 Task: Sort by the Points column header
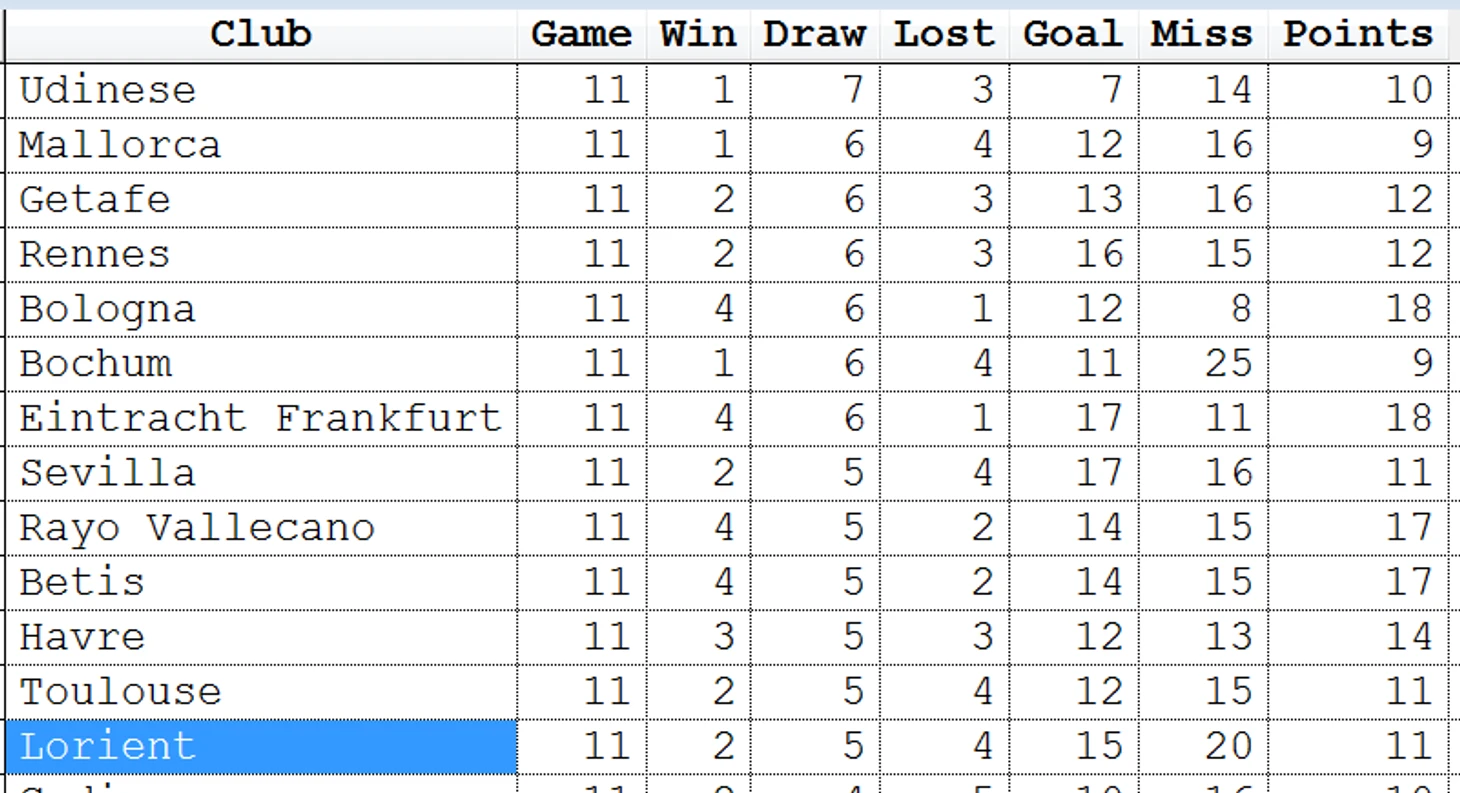tap(1358, 35)
